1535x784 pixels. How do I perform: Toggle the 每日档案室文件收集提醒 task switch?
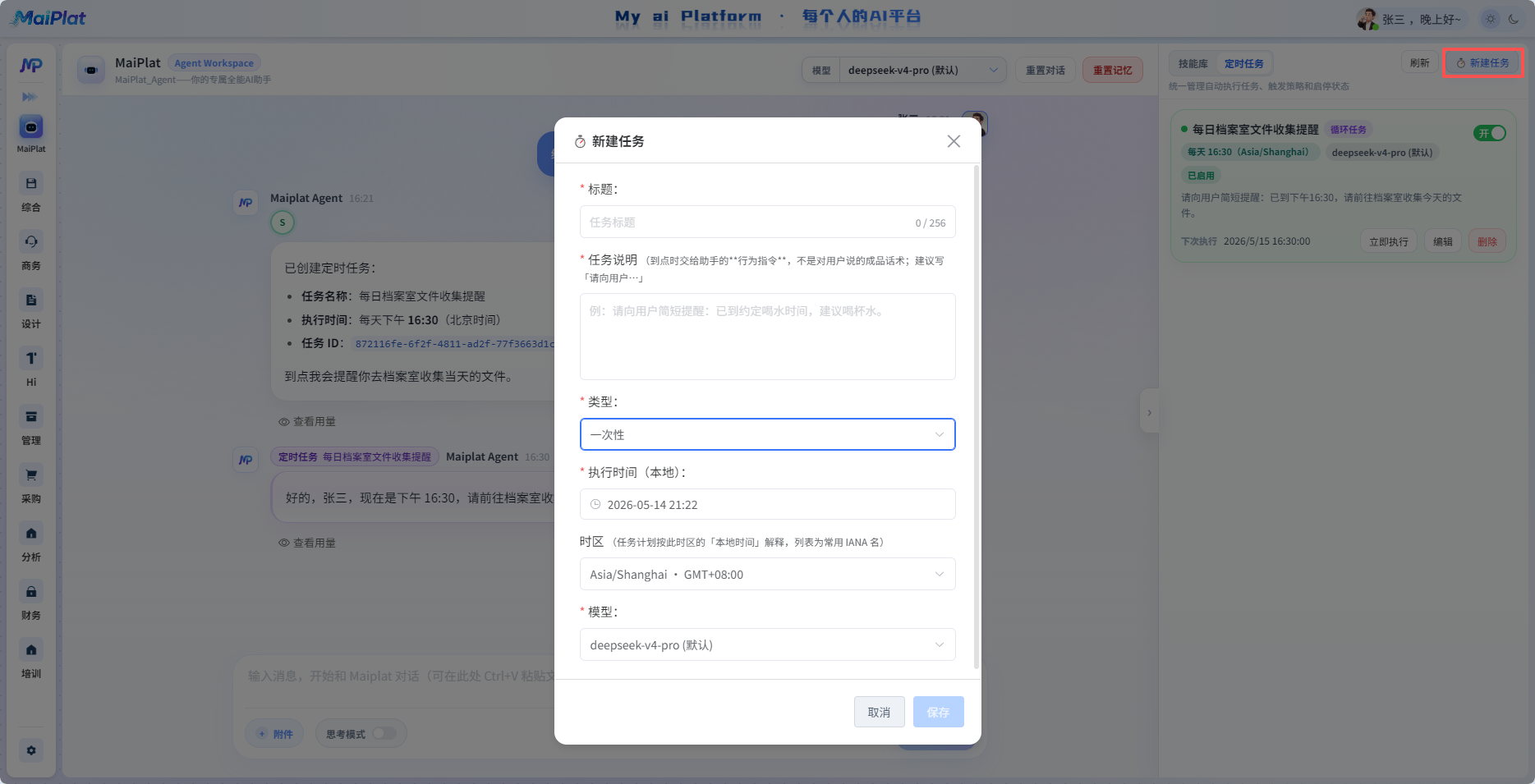click(1490, 133)
